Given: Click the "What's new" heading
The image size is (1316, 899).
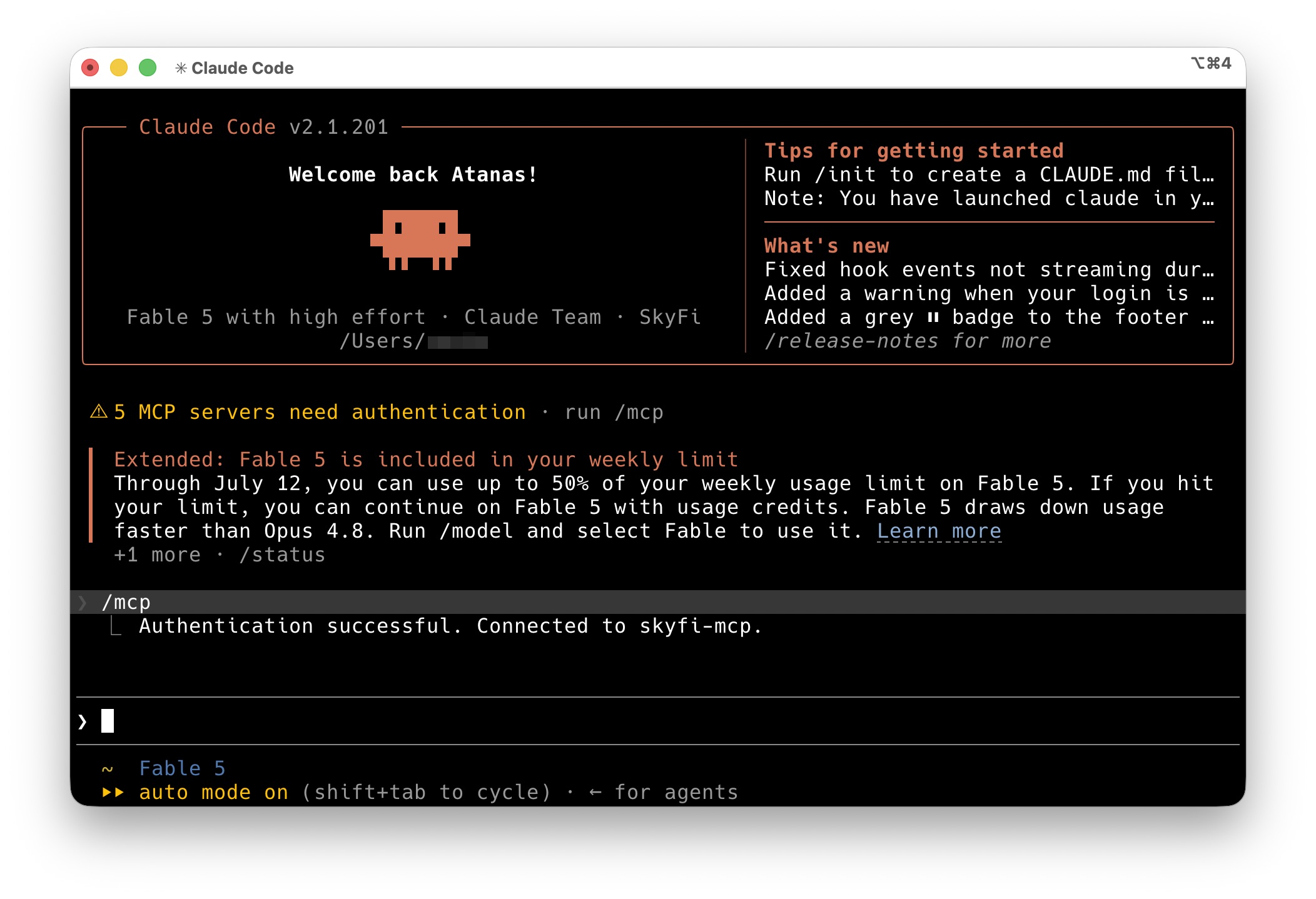Looking at the screenshot, I should pos(826,246).
